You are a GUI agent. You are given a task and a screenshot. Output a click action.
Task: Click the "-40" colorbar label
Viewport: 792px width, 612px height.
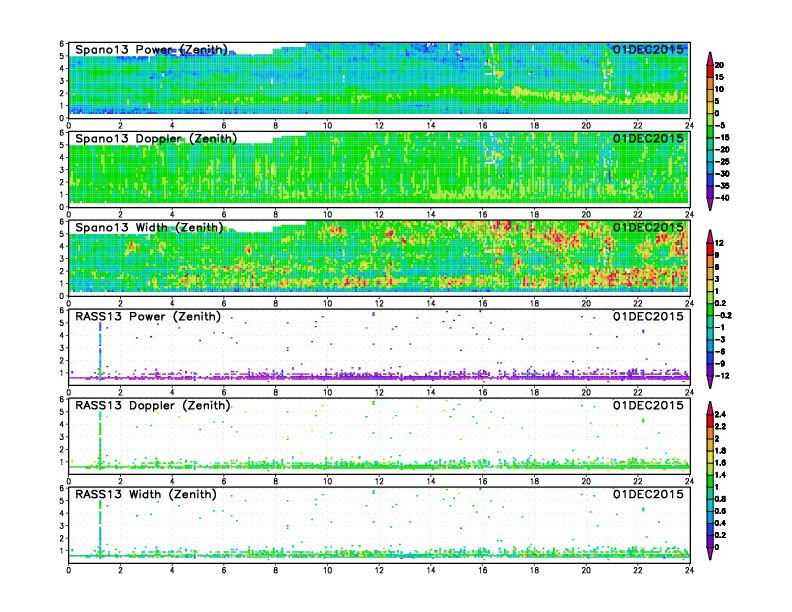[x=722, y=198]
